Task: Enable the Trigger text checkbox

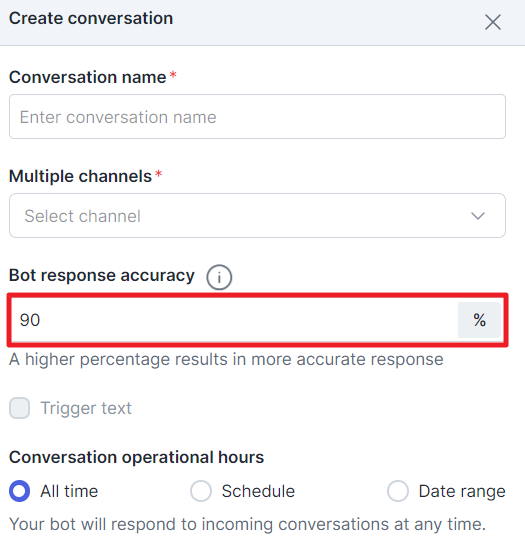Action: coord(19,408)
